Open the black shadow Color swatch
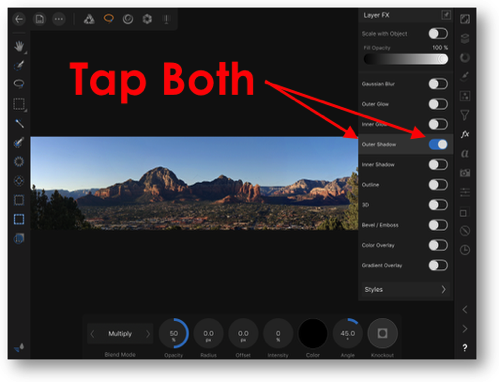This screenshot has height=382, width=499. tap(313, 333)
